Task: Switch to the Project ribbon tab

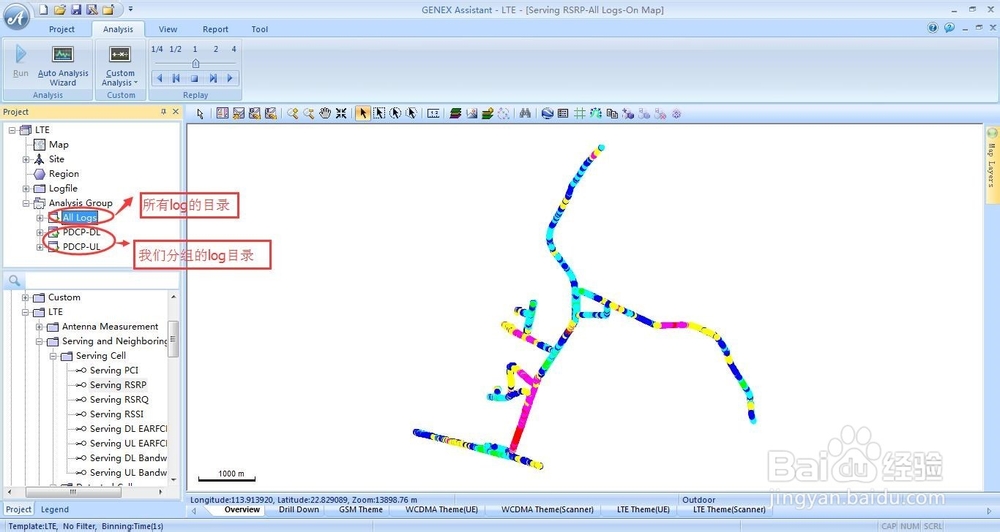Action: tap(62, 29)
